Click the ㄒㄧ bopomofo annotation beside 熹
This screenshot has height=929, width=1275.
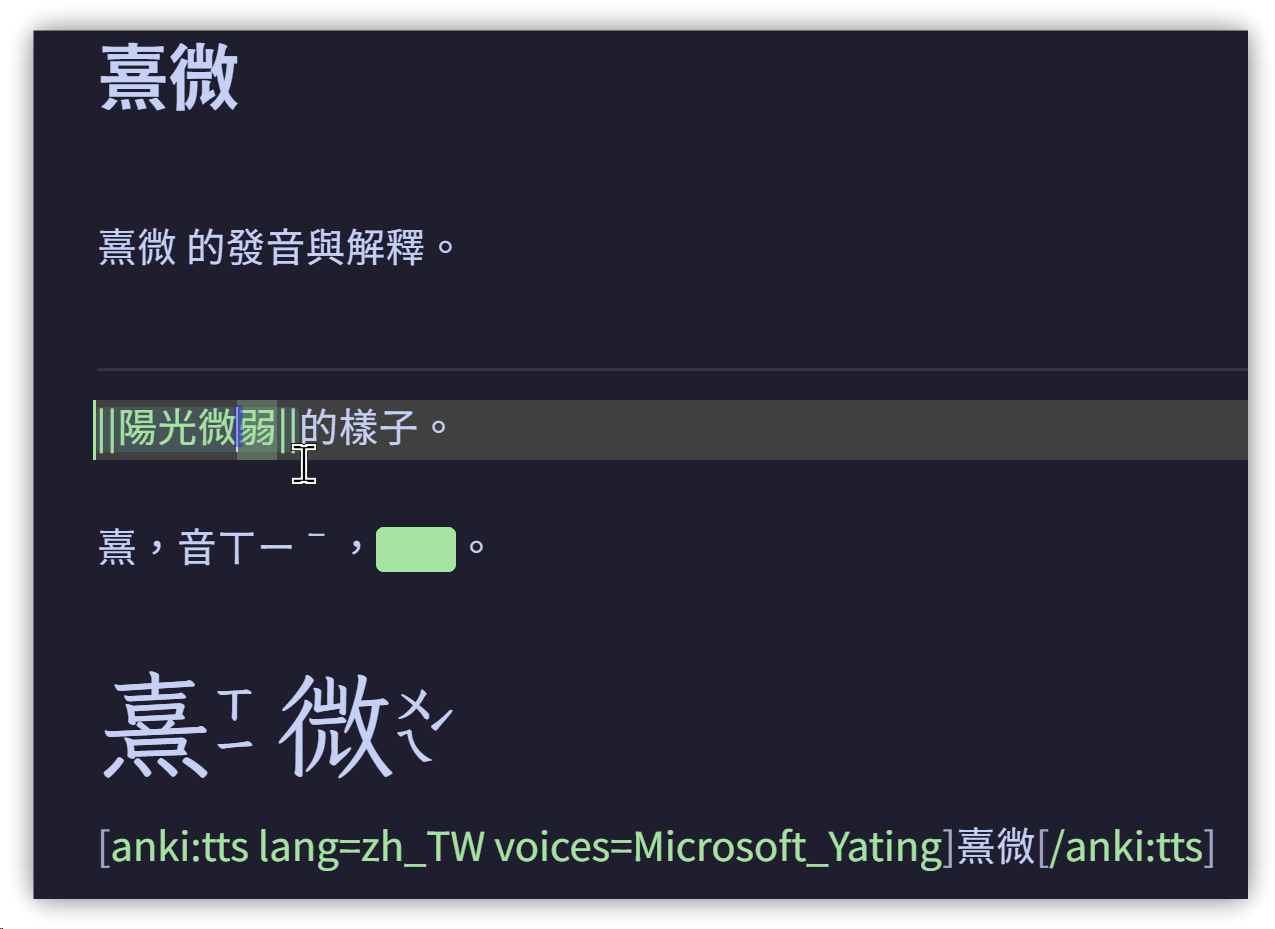(x=236, y=718)
